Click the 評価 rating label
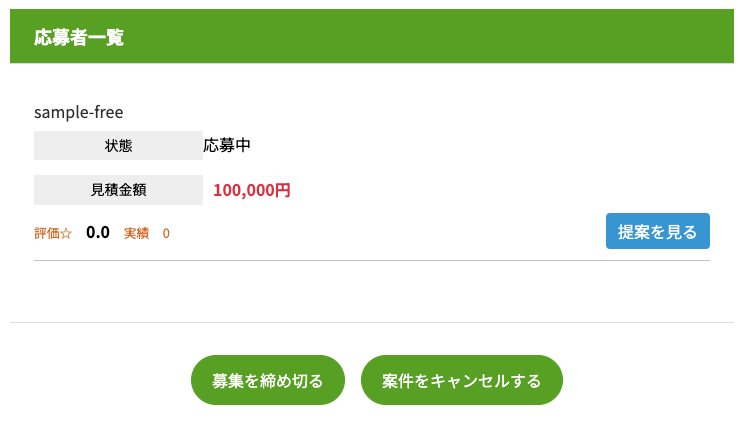The width and height of the screenshot is (747, 422). pyautogui.click(x=47, y=233)
